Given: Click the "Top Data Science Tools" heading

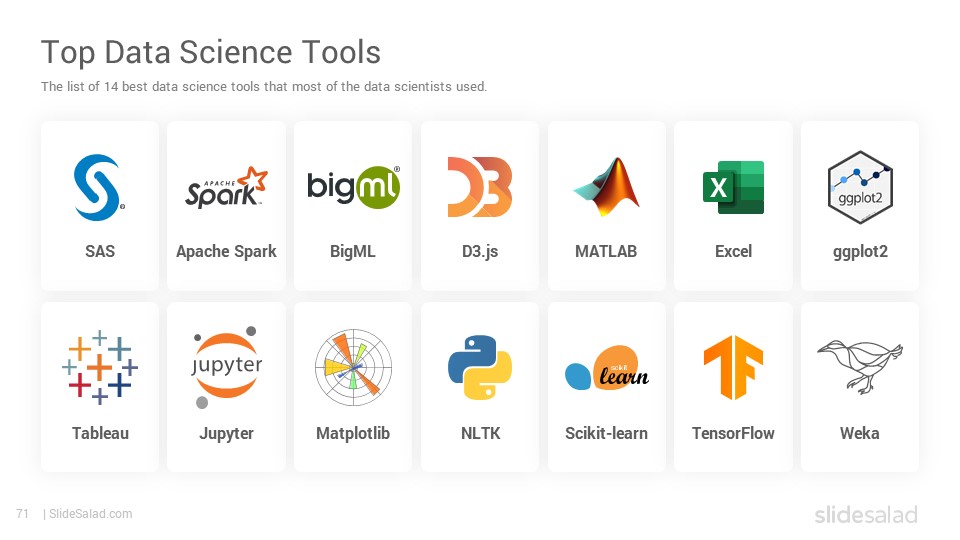Looking at the screenshot, I should 211,53.
